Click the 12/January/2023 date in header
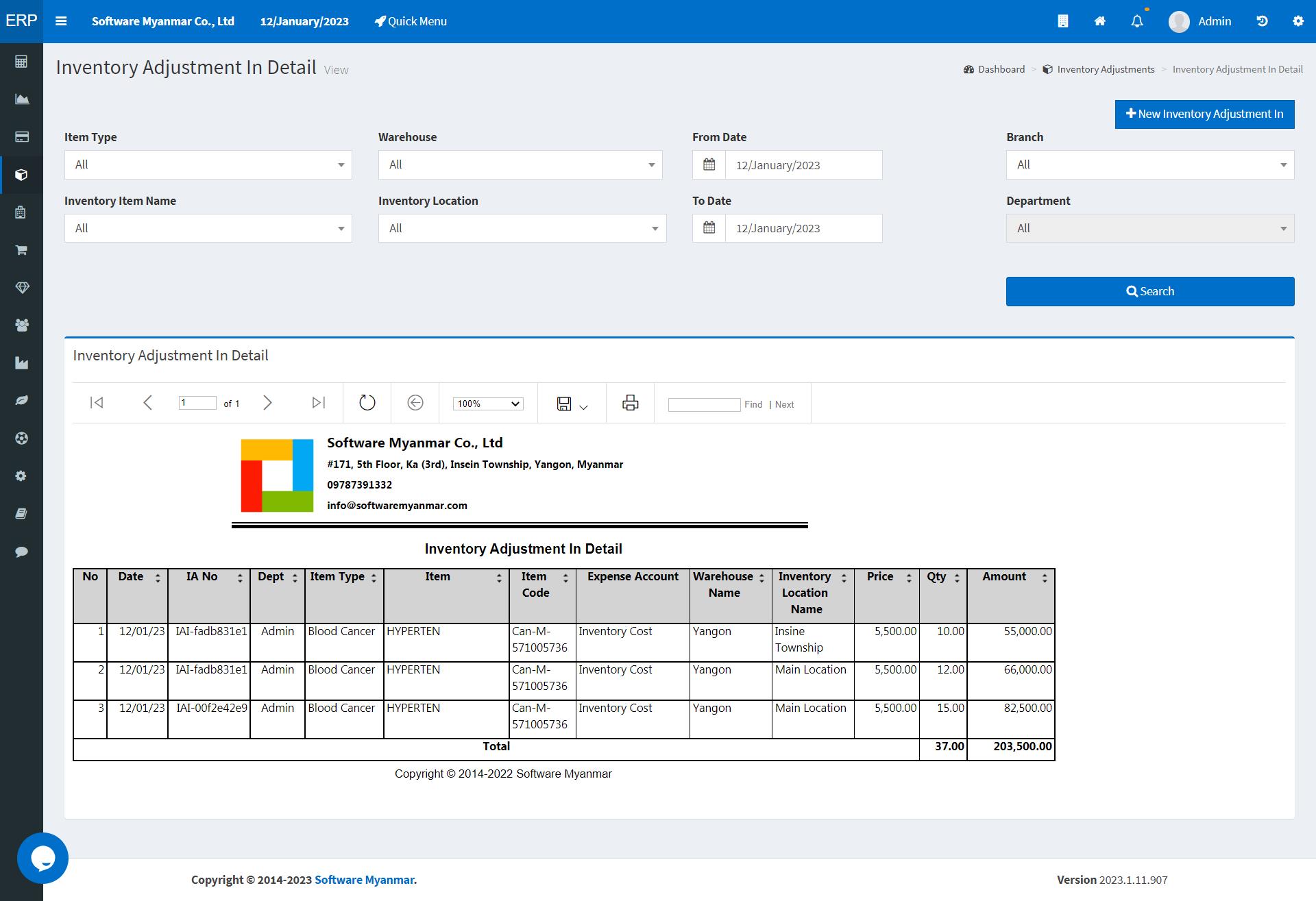 pyautogui.click(x=304, y=21)
